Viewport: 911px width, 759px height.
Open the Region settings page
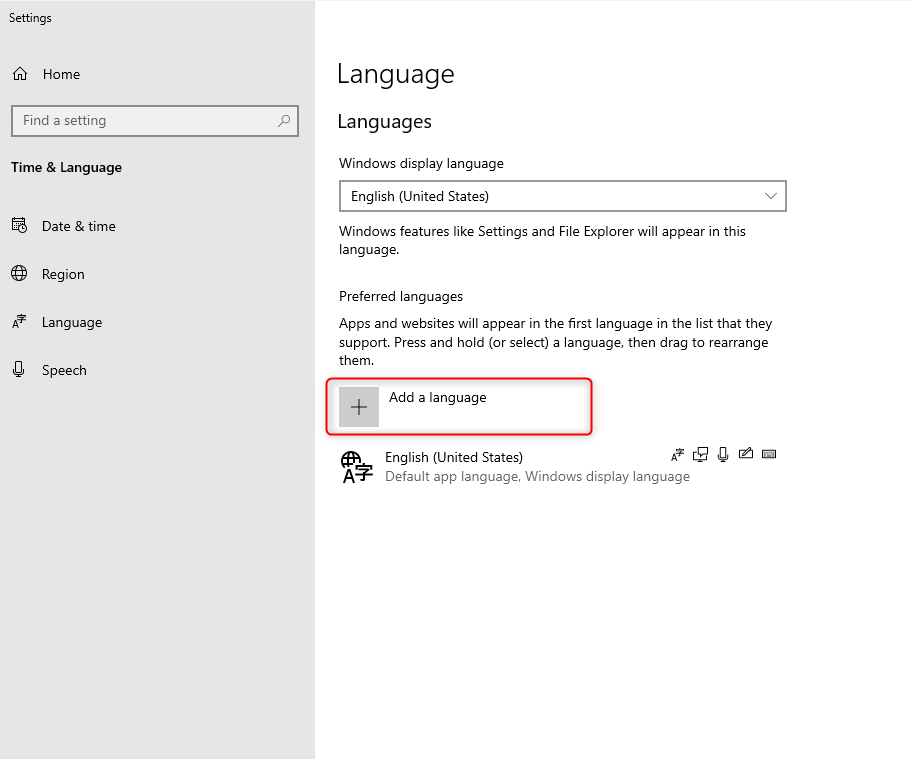63,274
